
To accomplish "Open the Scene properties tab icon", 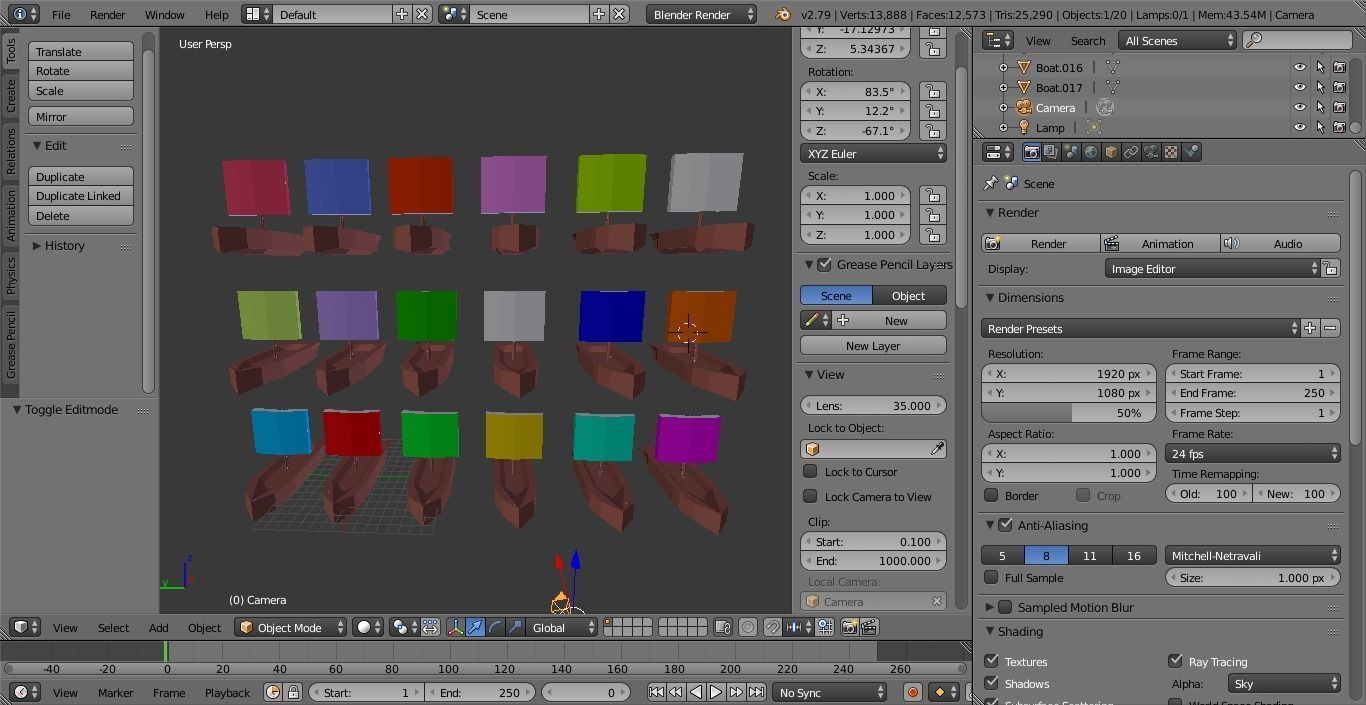I will coord(1071,152).
